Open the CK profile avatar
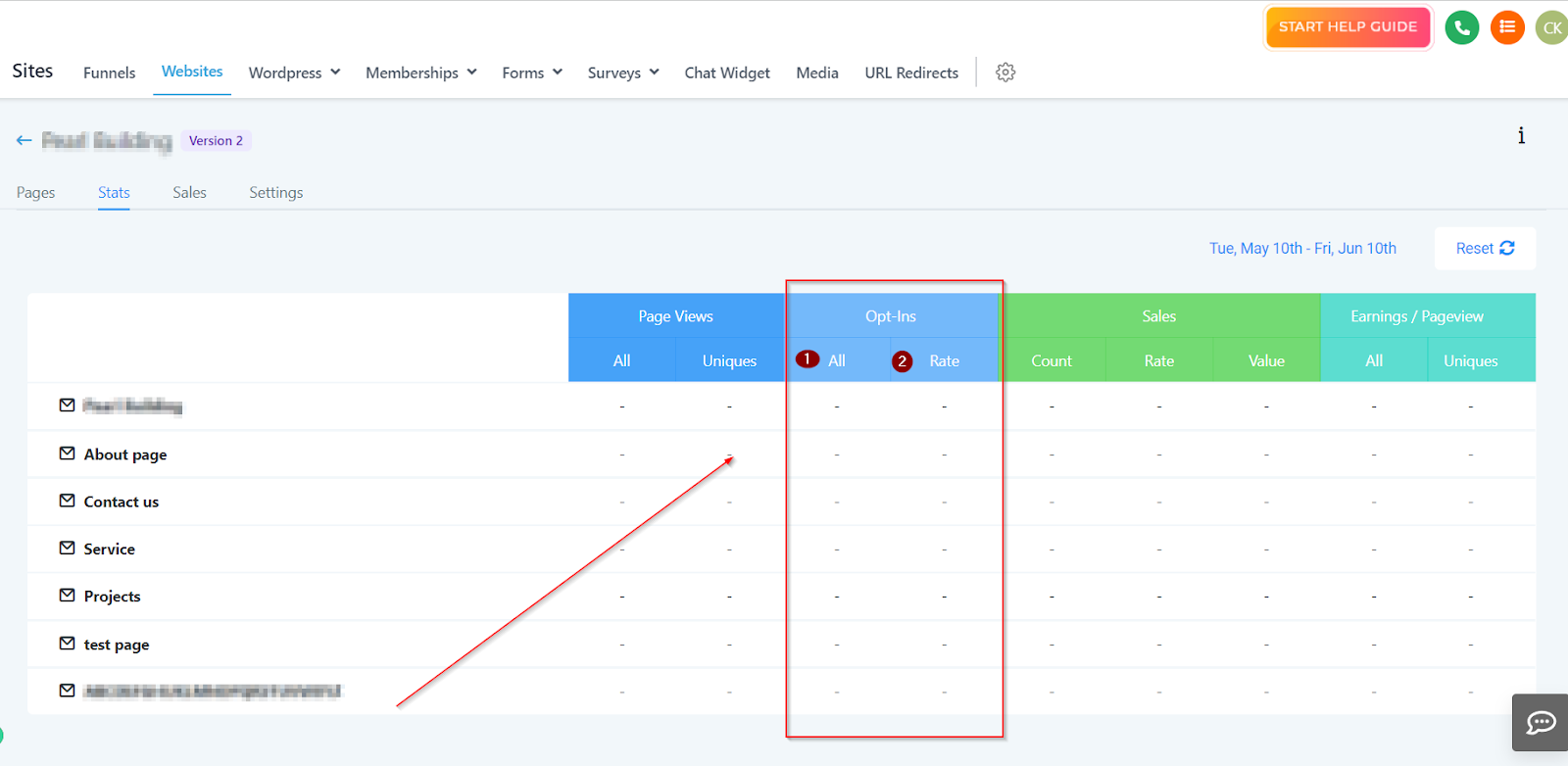 click(1551, 27)
